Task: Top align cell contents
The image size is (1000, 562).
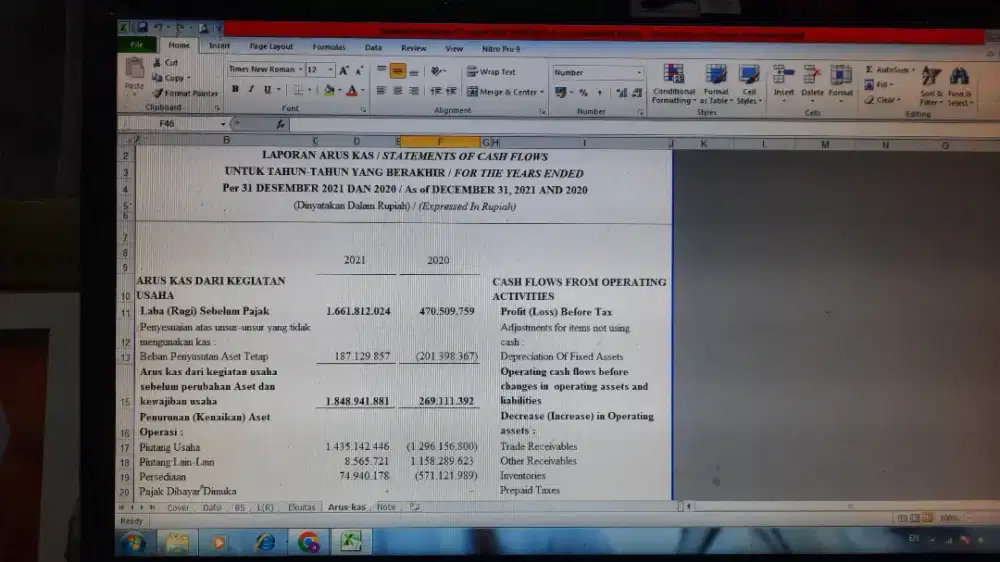Action: (x=381, y=70)
